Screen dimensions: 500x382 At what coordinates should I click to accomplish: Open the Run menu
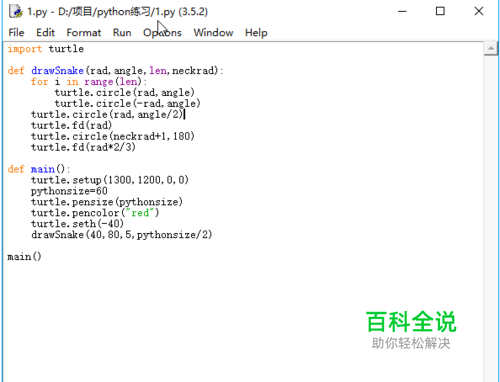[x=122, y=33]
